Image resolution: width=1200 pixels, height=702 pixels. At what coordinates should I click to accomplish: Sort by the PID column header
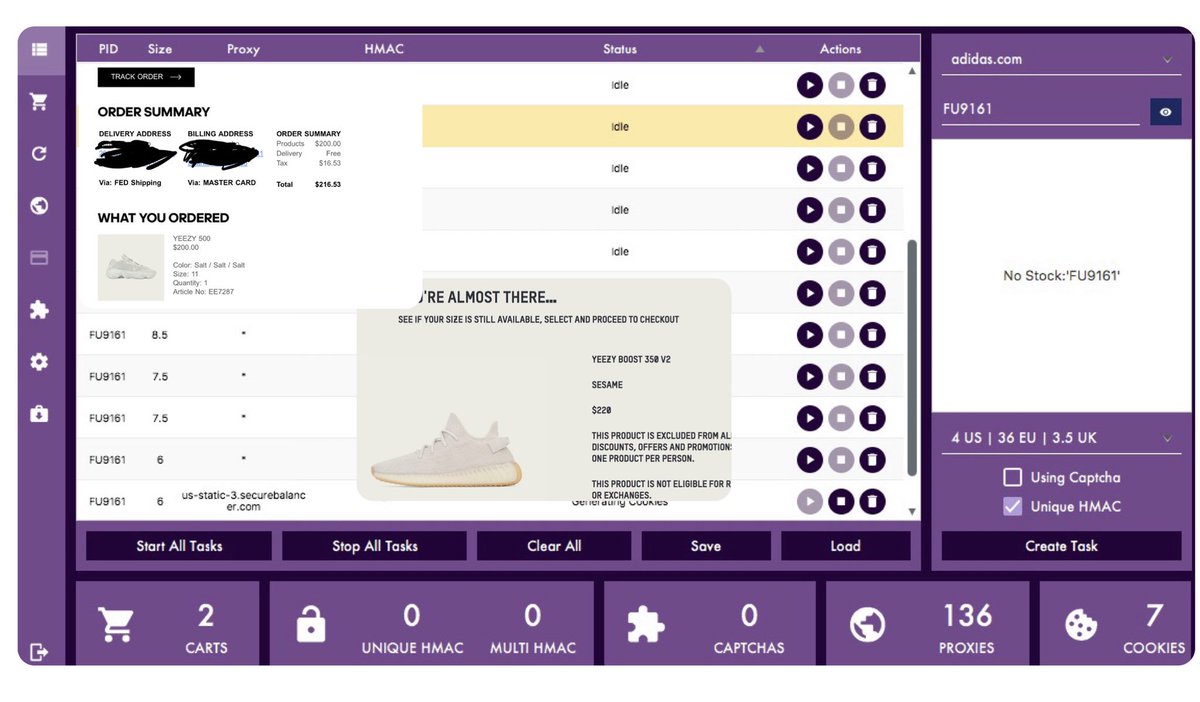click(108, 49)
